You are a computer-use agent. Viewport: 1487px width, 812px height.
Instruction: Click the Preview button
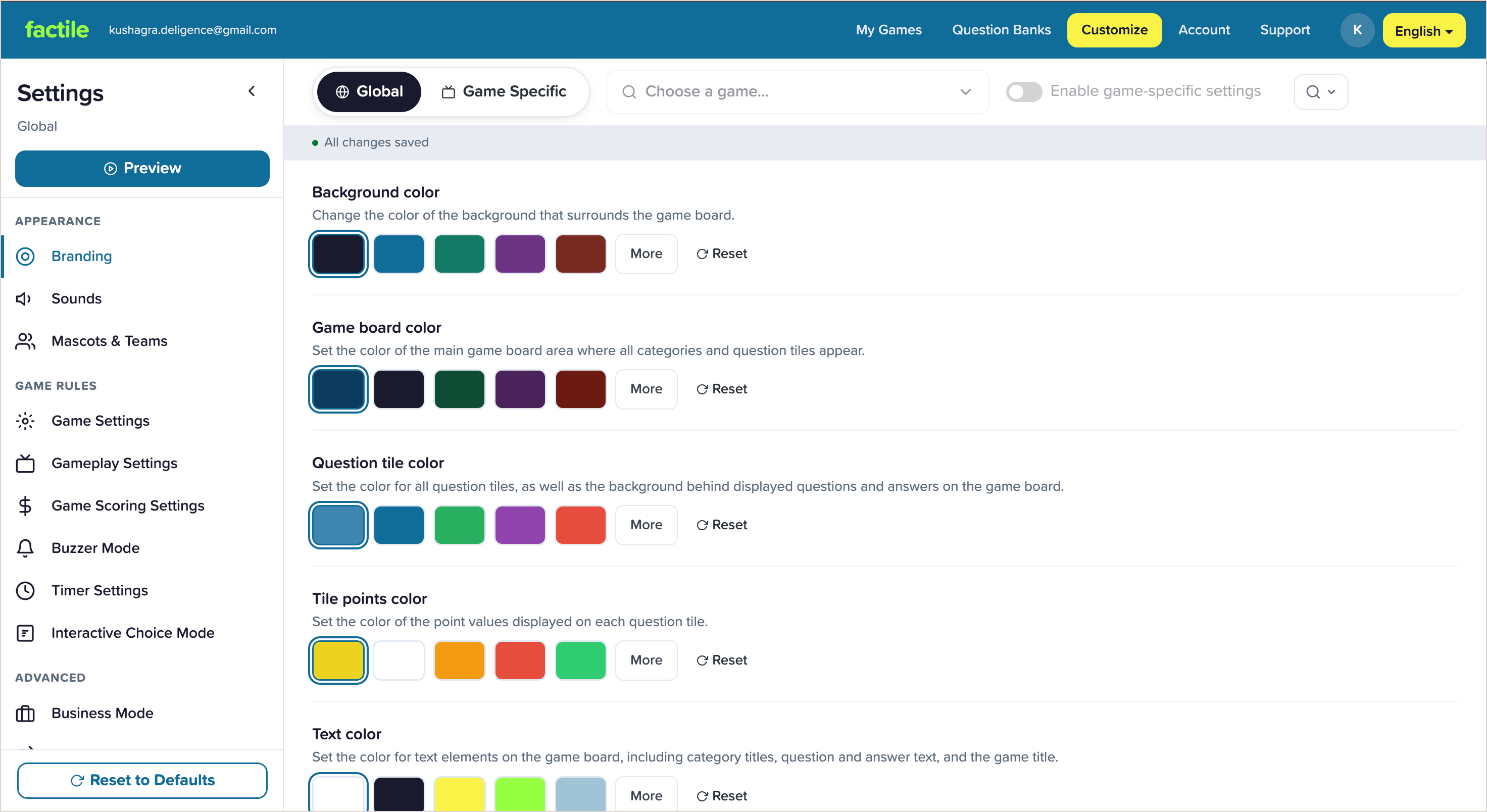point(142,169)
